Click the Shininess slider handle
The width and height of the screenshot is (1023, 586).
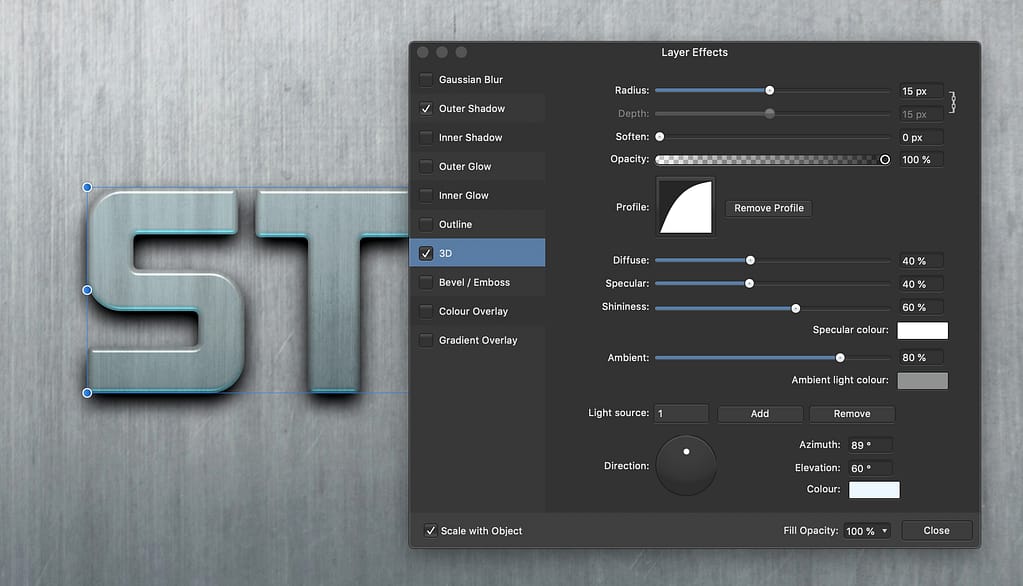[795, 308]
